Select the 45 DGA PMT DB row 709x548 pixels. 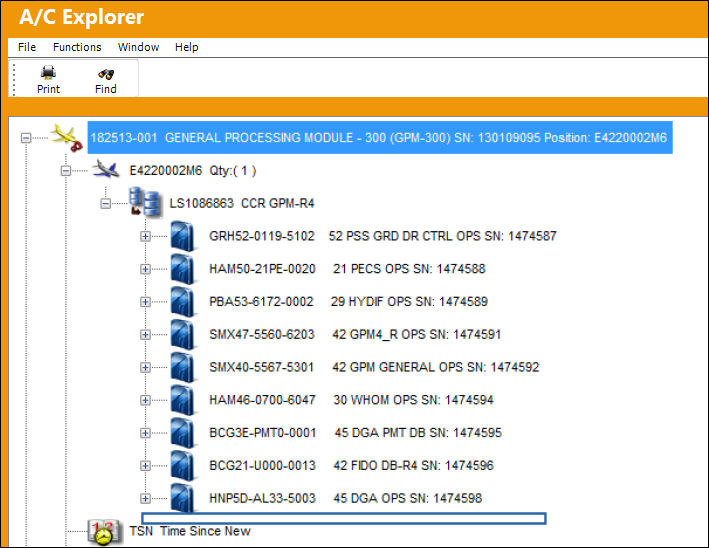pos(355,433)
